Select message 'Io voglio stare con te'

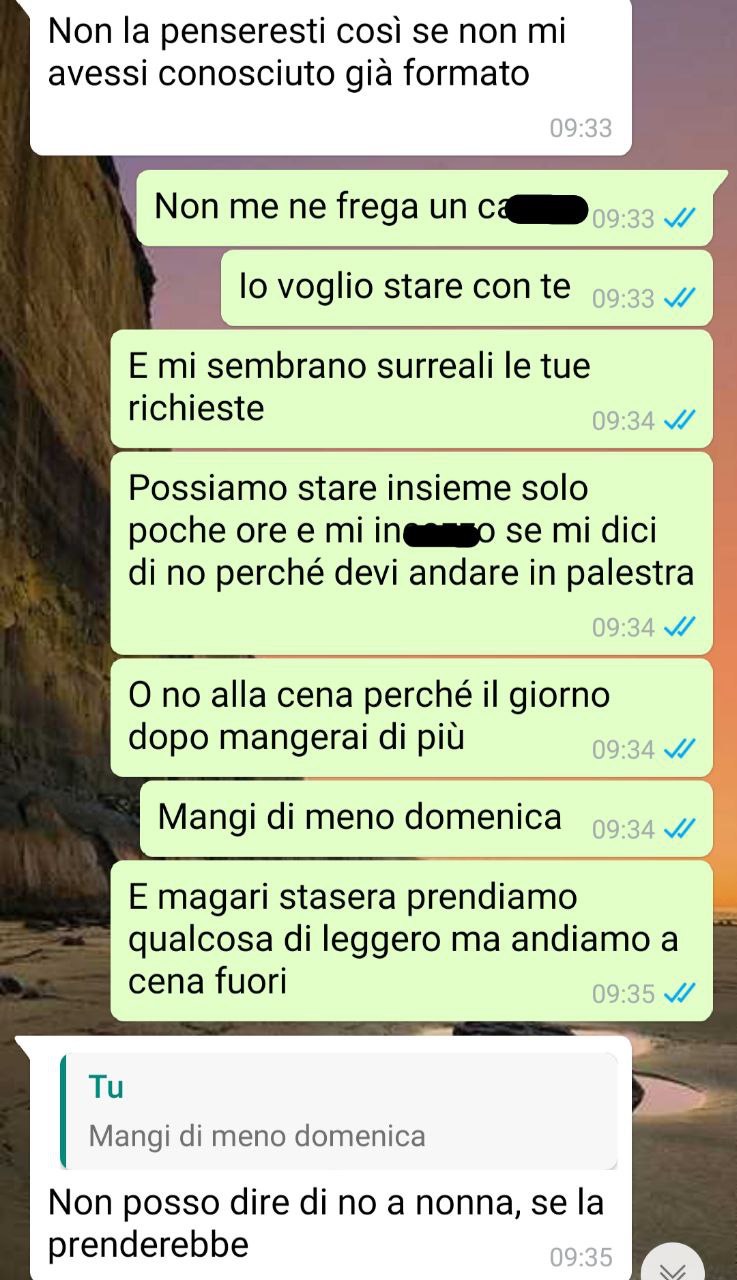(x=466, y=288)
